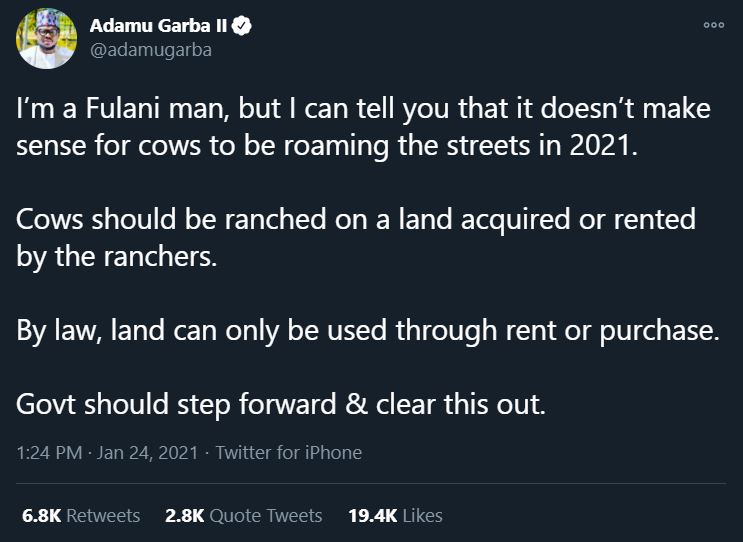Image resolution: width=743 pixels, height=542 pixels.
Task: Click the 1:24 PM timestamp
Action: click(x=49, y=452)
